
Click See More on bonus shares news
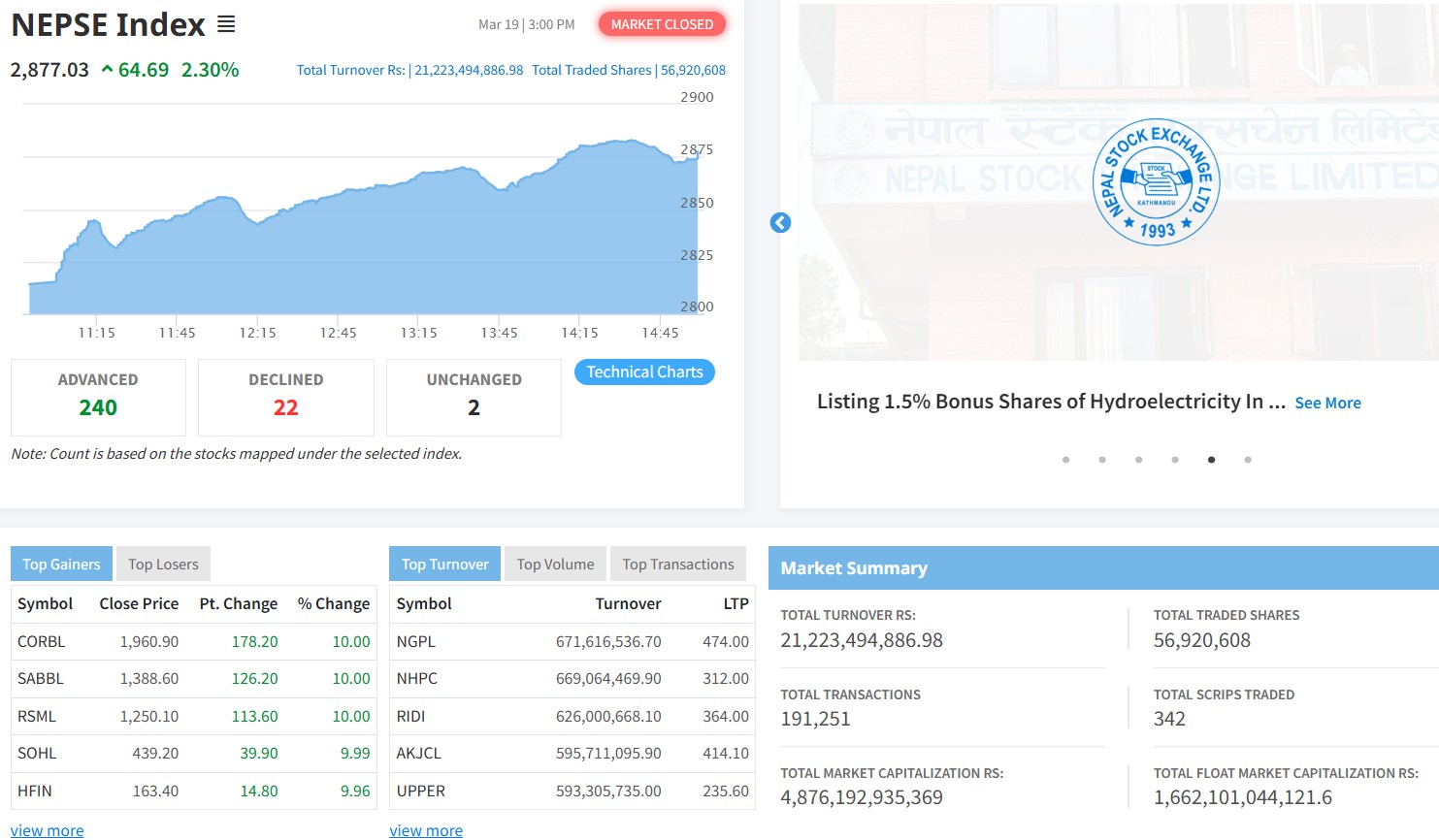pos(1327,403)
